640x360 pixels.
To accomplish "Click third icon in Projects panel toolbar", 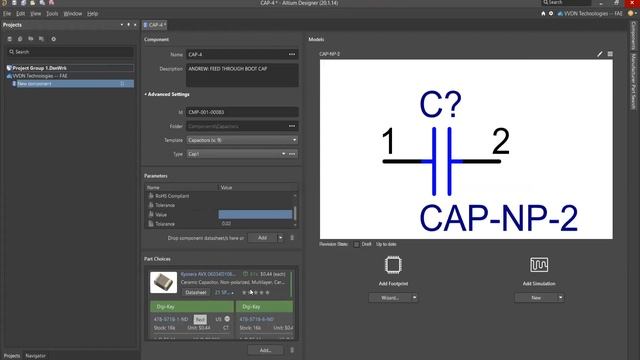I will coord(31,39).
